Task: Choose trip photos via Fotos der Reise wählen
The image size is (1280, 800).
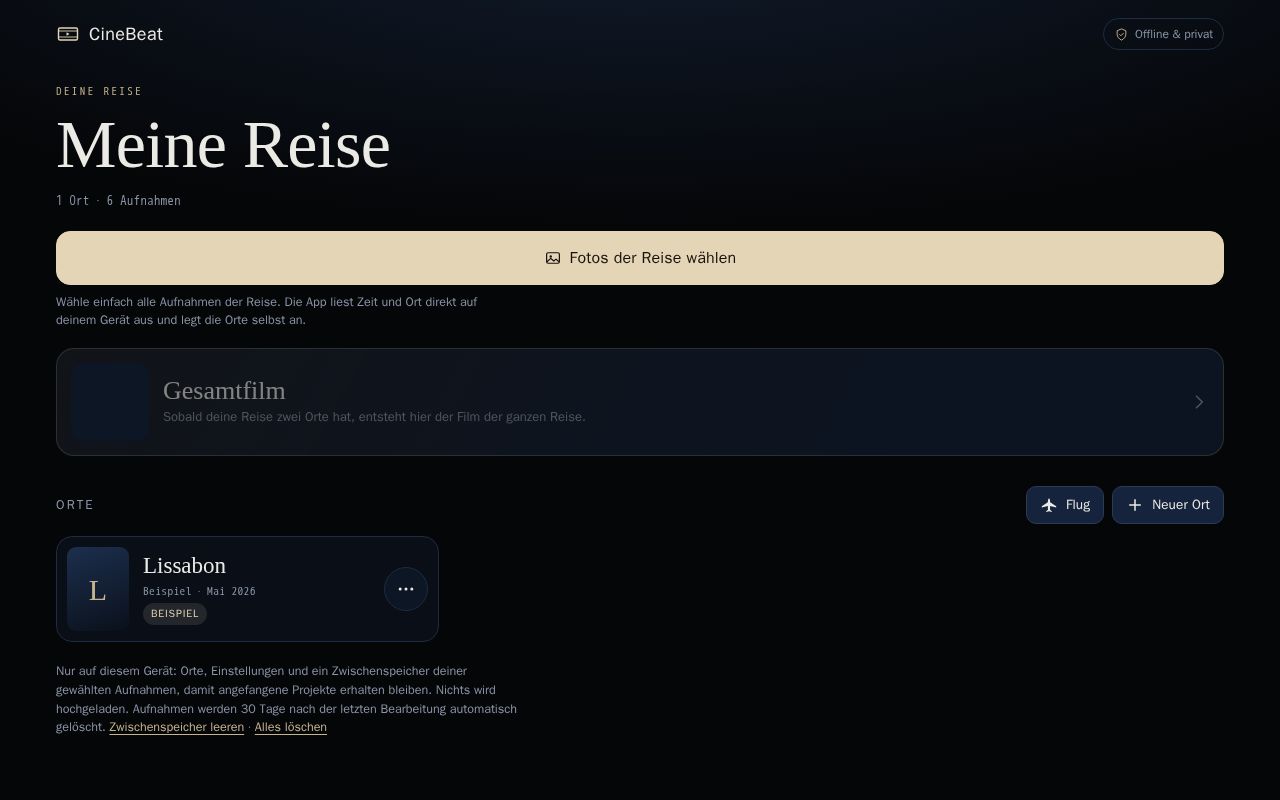Action: pos(640,258)
